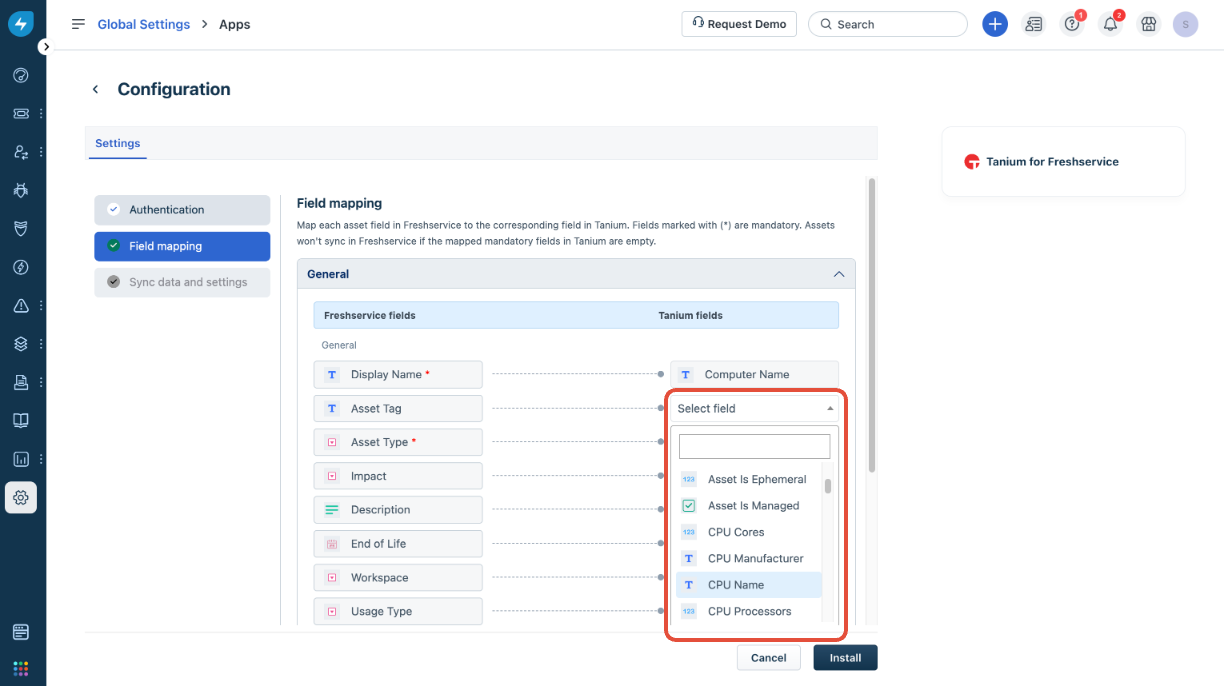Open the circled lightning bolt sidebar icon

pyautogui.click(x=21, y=267)
